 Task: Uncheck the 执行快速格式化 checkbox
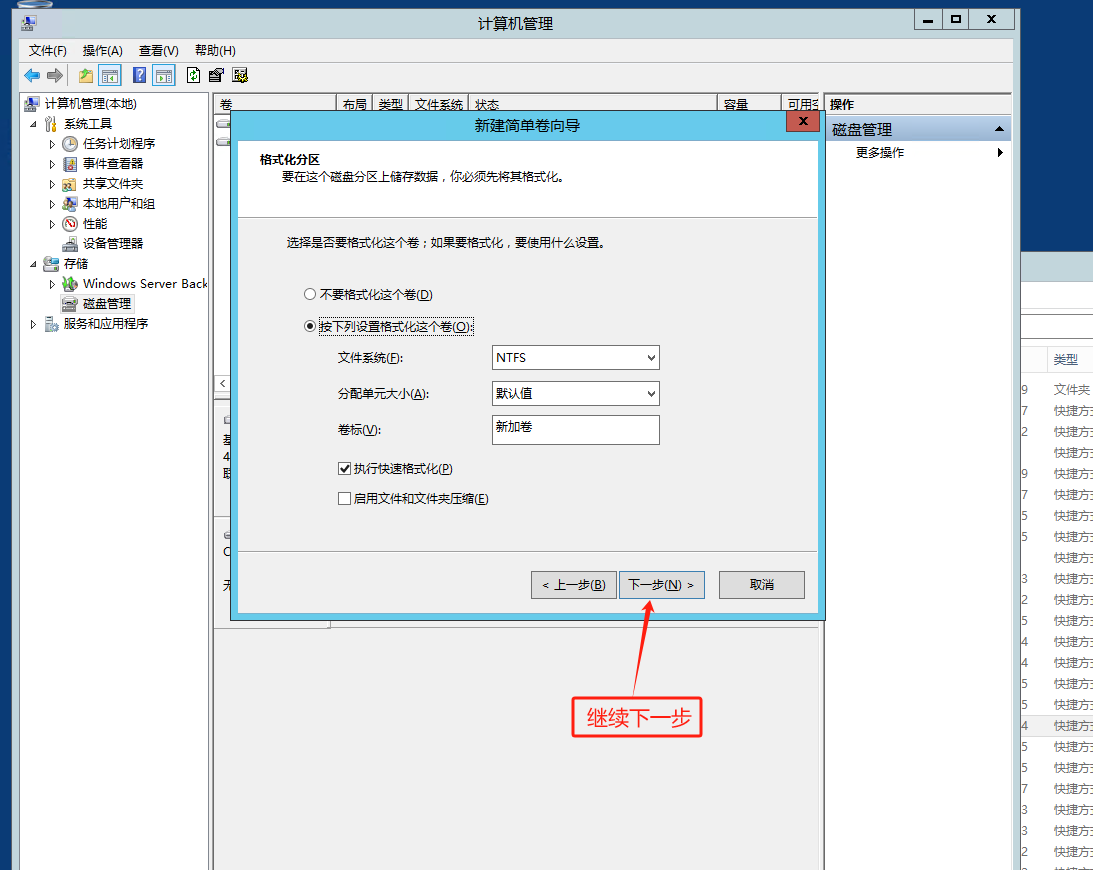click(345, 468)
